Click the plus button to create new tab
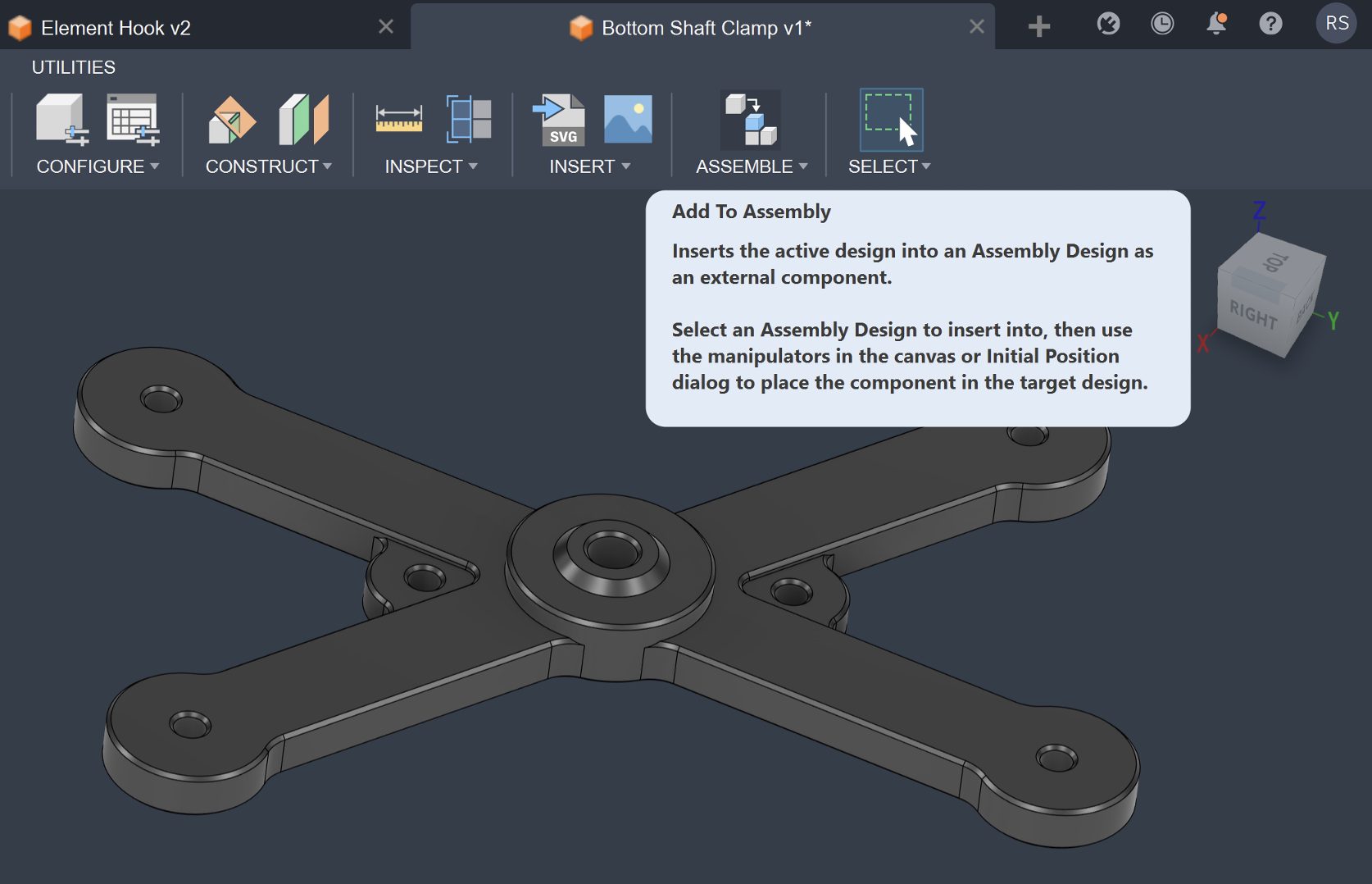The width and height of the screenshot is (1372, 884). (x=1038, y=25)
